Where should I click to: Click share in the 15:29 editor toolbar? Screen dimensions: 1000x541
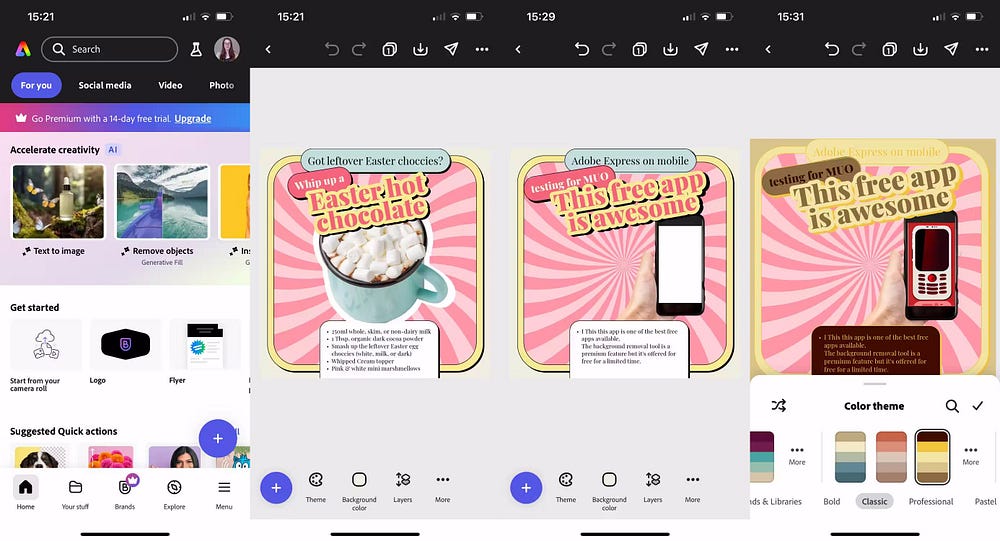pos(701,49)
